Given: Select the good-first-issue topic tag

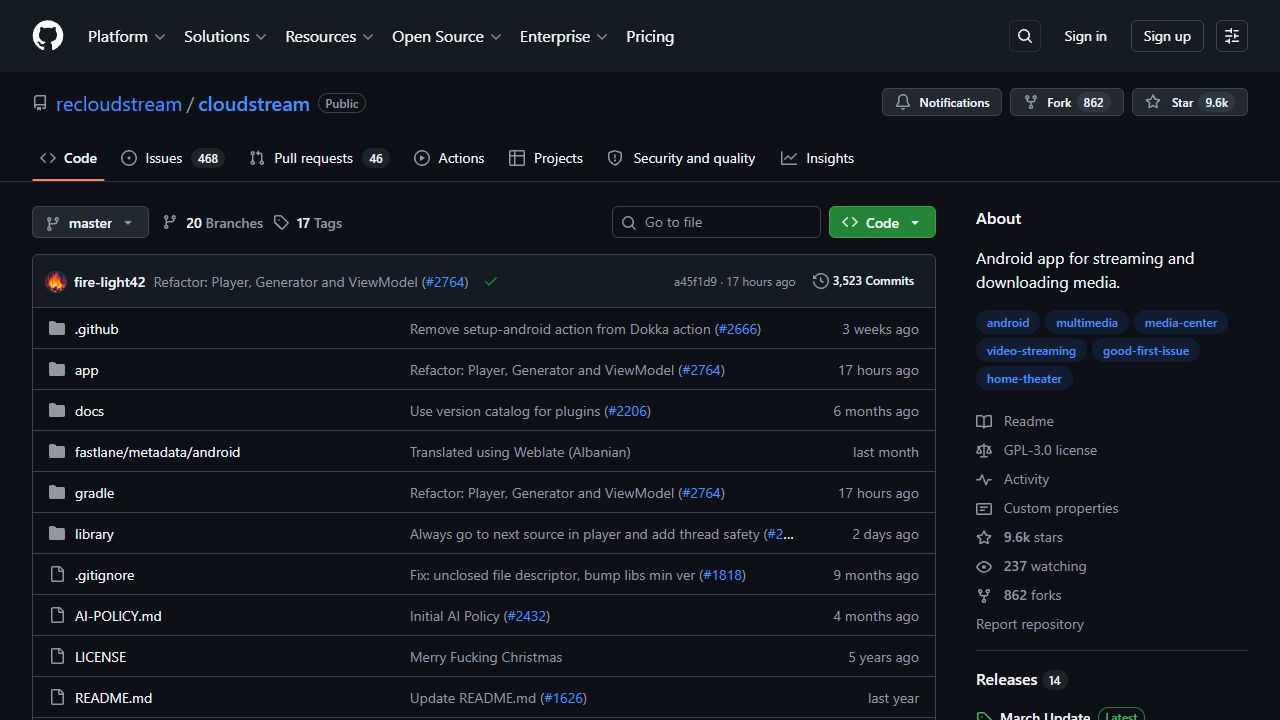Looking at the screenshot, I should (1146, 351).
